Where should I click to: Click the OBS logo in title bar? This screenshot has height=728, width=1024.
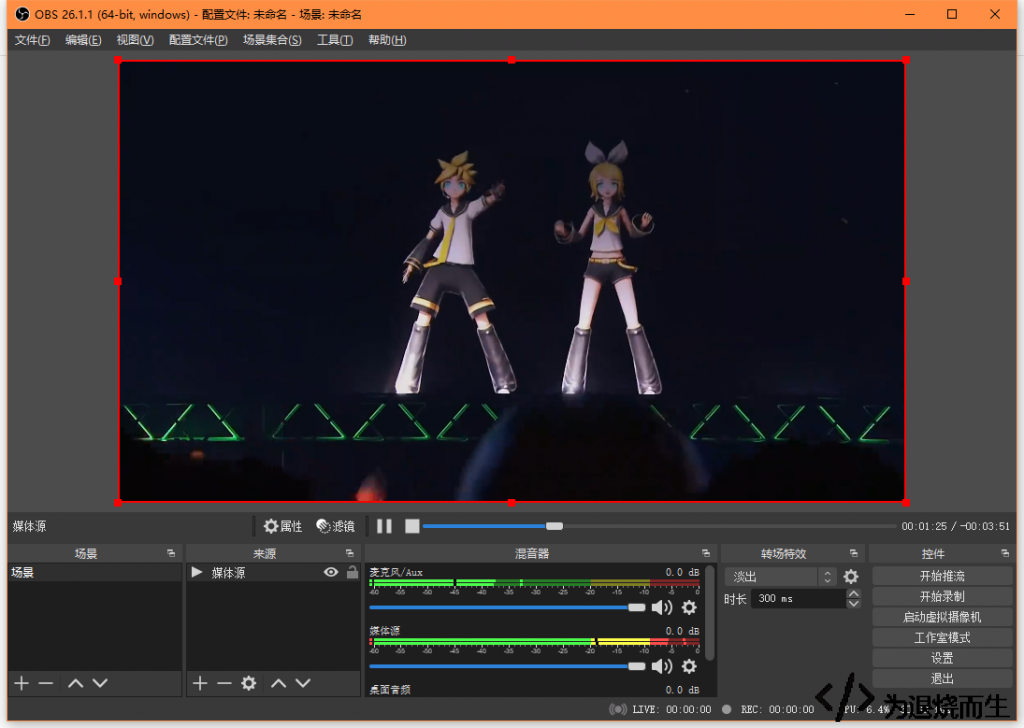pyautogui.click(x=22, y=14)
